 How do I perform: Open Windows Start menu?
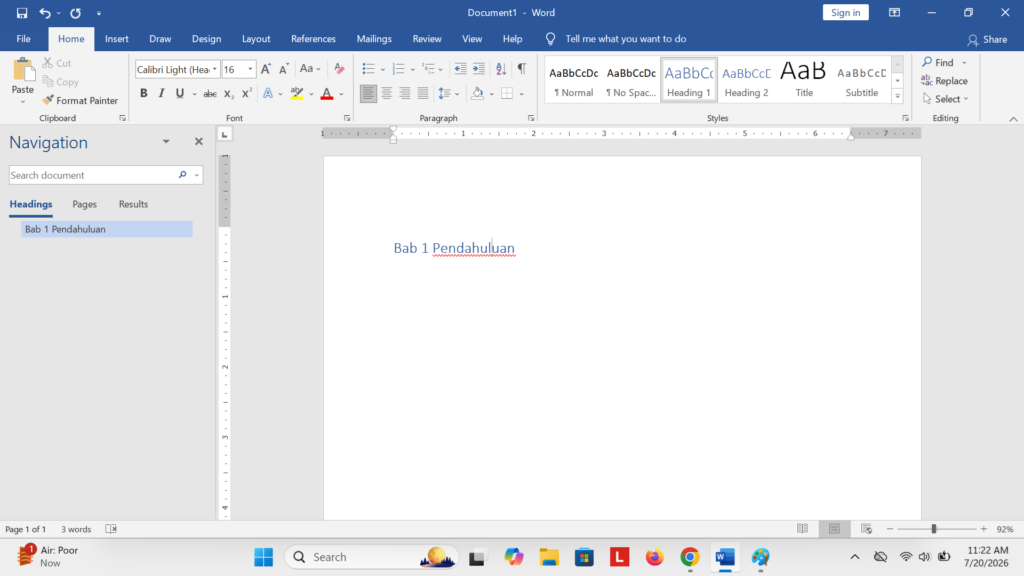point(264,557)
